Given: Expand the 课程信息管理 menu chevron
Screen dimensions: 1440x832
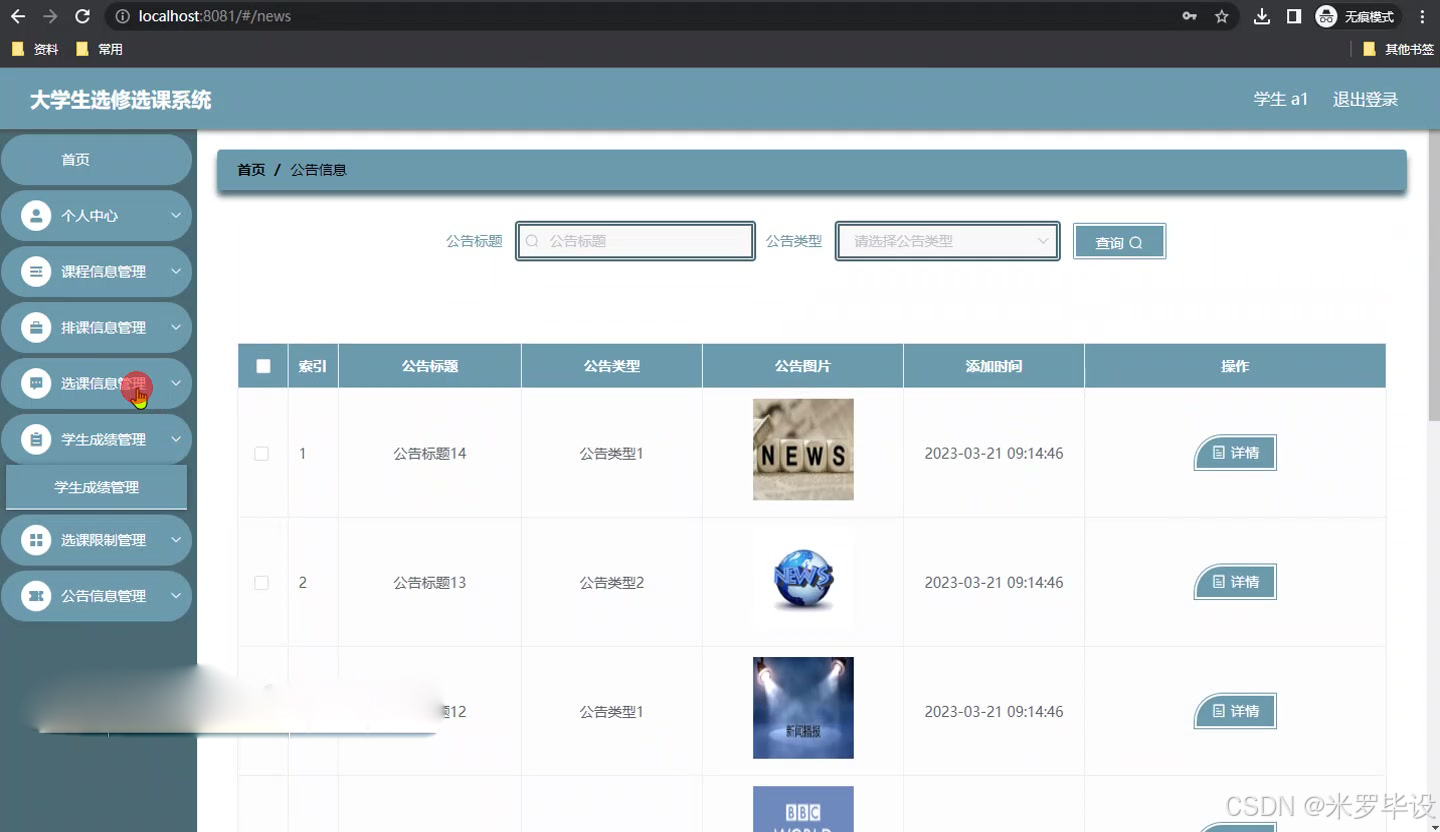Looking at the screenshot, I should [175, 271].
